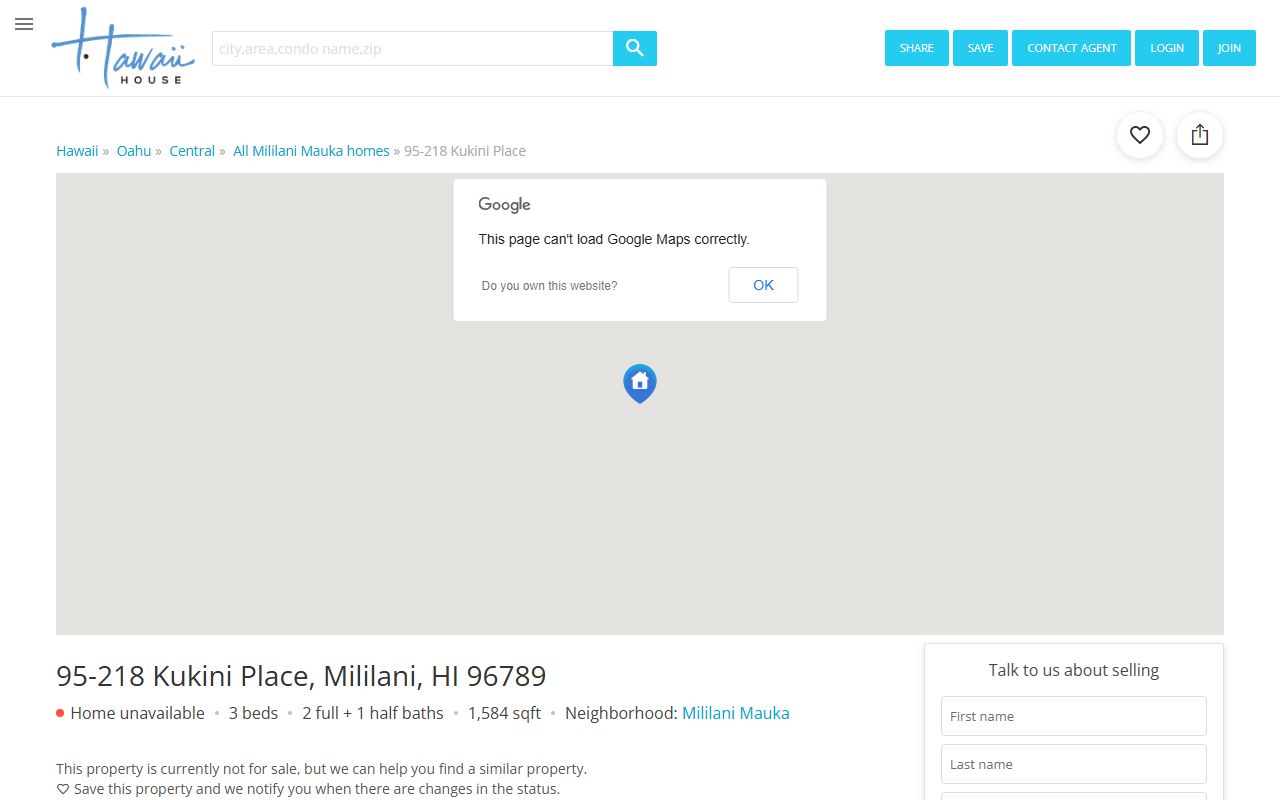Open 'Do you own this website?' link
This screenshot has width=1280, height=800.
point(549,286)
